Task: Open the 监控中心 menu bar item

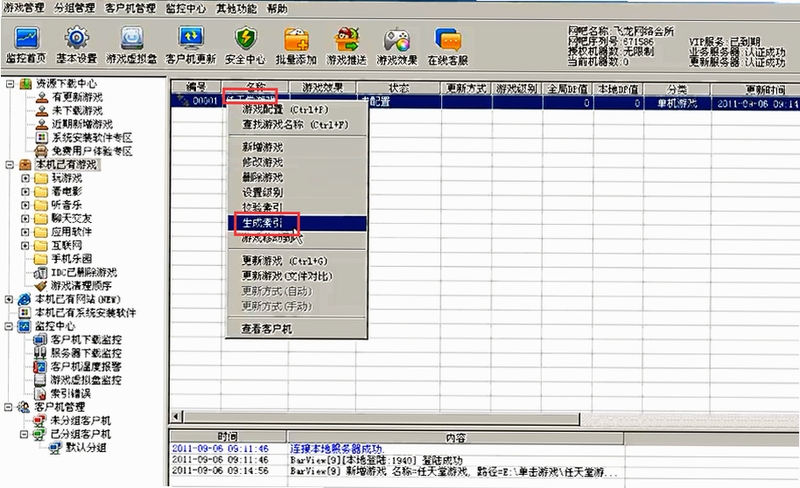Action: (186, 8)
